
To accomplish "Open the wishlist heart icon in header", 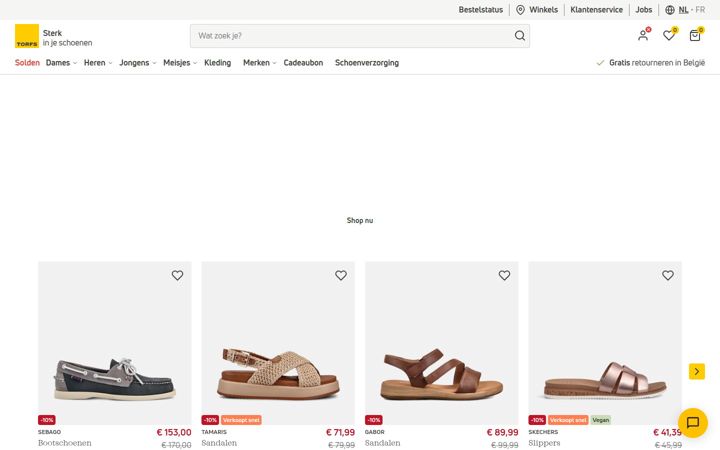I will [669, 35].
